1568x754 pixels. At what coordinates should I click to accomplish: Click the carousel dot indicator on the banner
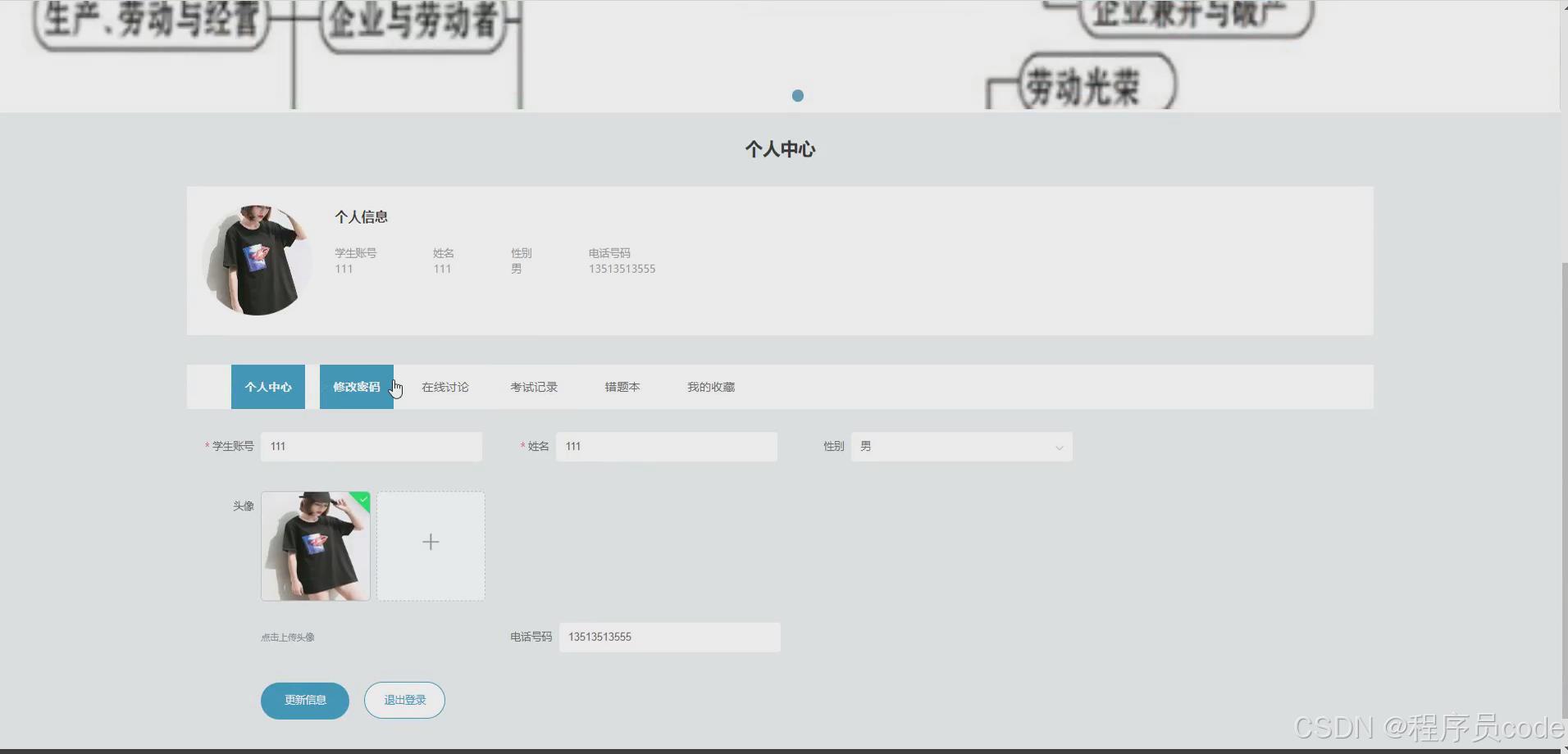click(x=797, y=95)
